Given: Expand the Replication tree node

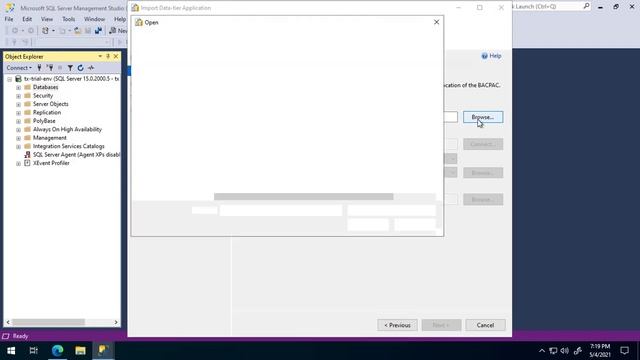Looking at the screenshot, I should pos(18,113).
